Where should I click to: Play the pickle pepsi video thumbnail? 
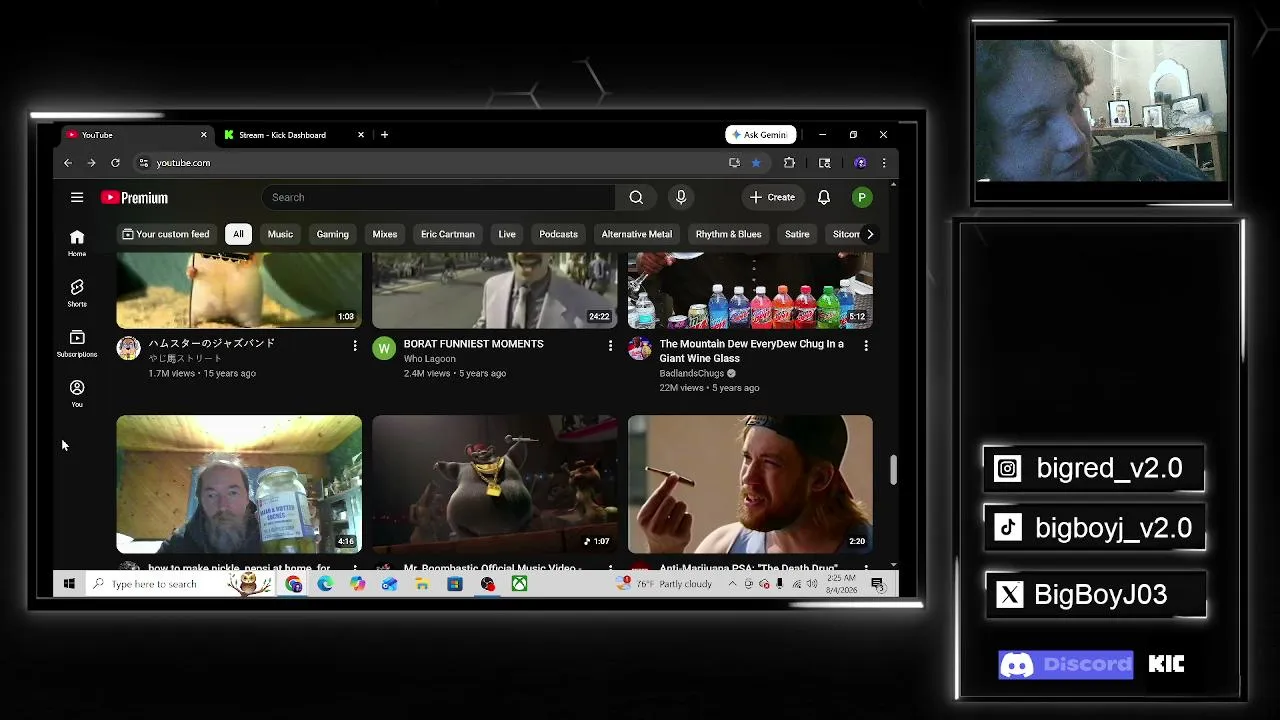pyautogui.click(x=239, y=484)
